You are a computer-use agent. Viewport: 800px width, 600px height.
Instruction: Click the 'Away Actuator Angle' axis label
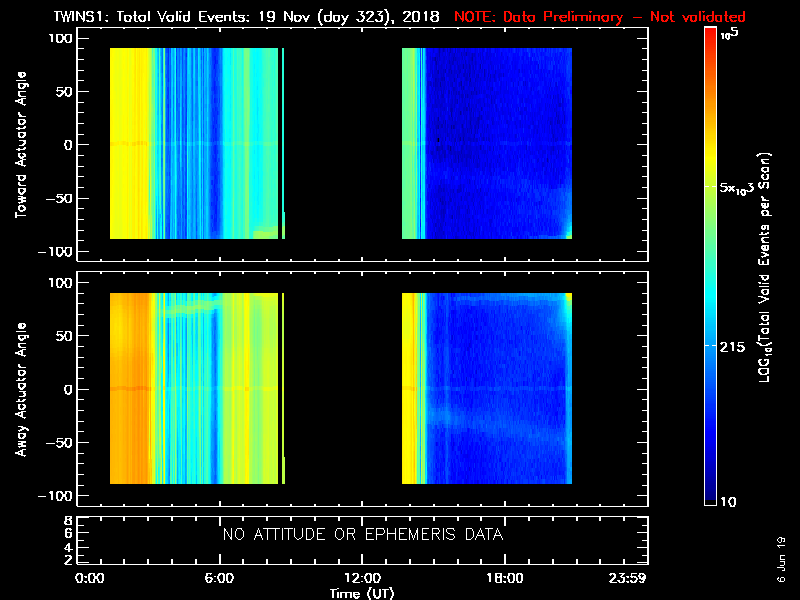[19, 389]
